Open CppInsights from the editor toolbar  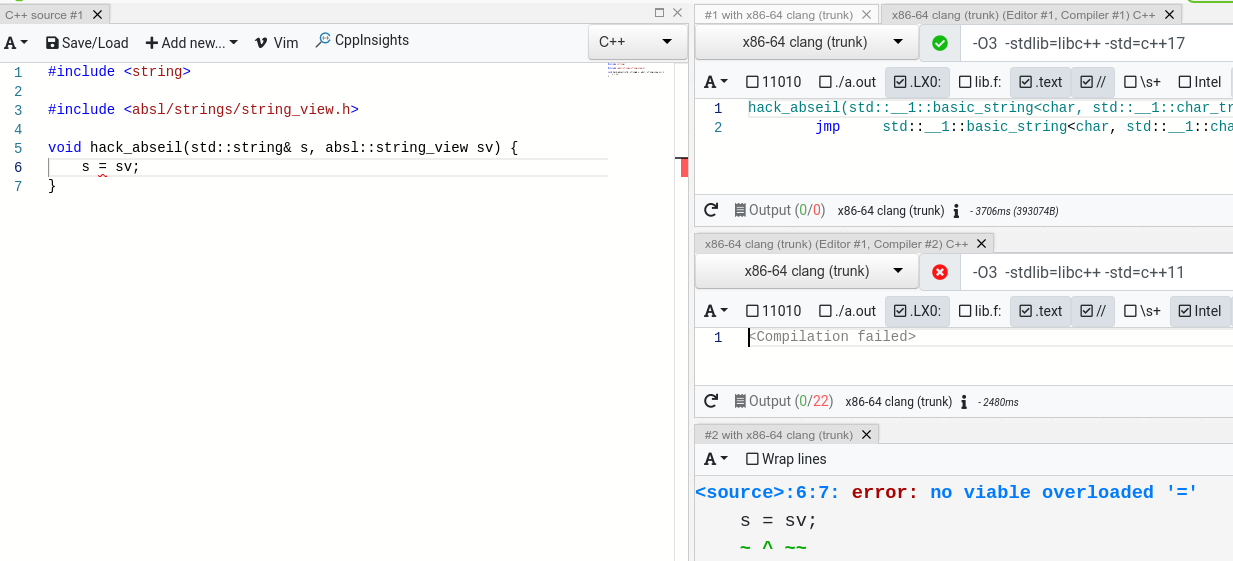point(362,41)
